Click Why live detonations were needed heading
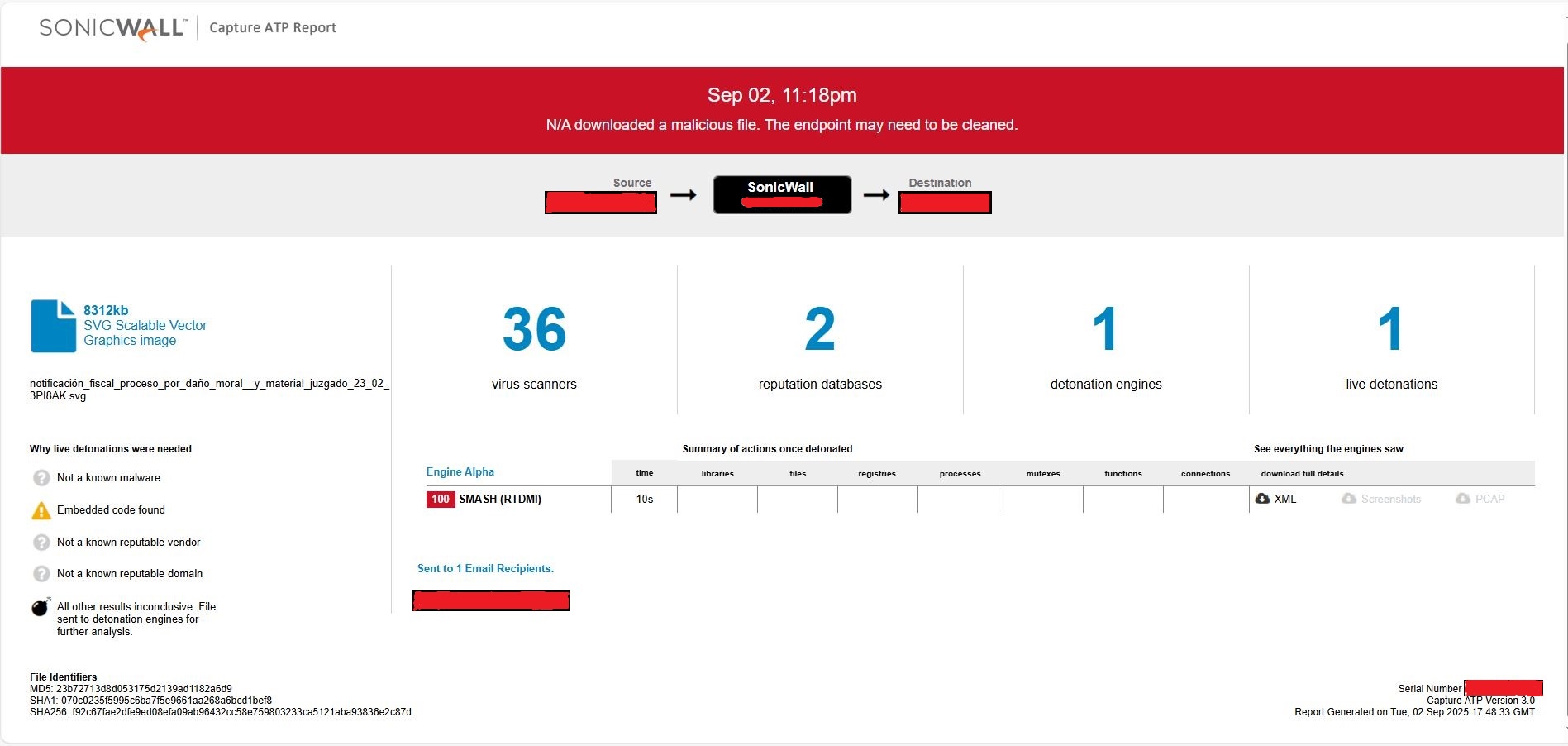Screen dimensions: 1568x746 111,449
